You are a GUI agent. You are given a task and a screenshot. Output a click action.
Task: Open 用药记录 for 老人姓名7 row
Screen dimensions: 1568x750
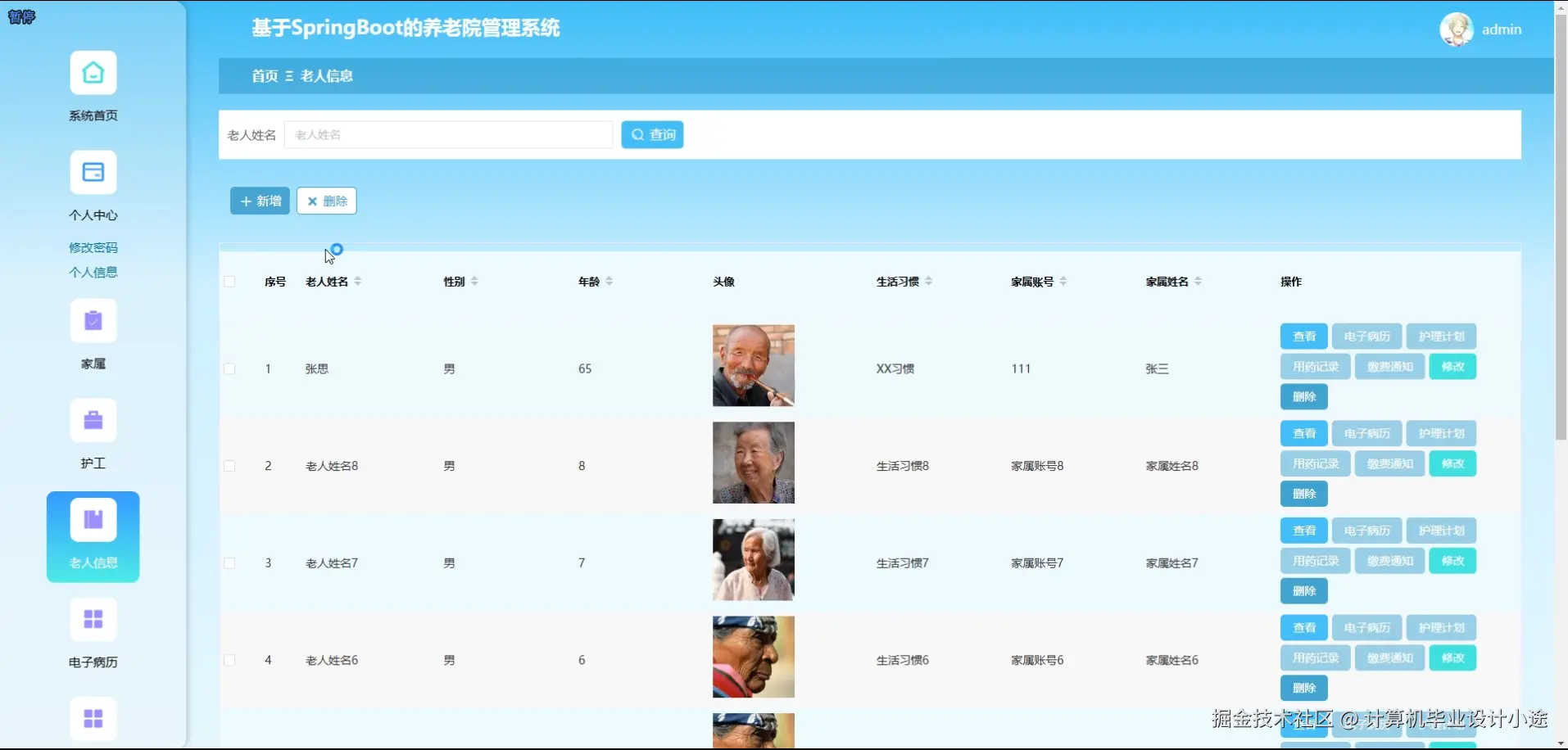(1315, 561)
